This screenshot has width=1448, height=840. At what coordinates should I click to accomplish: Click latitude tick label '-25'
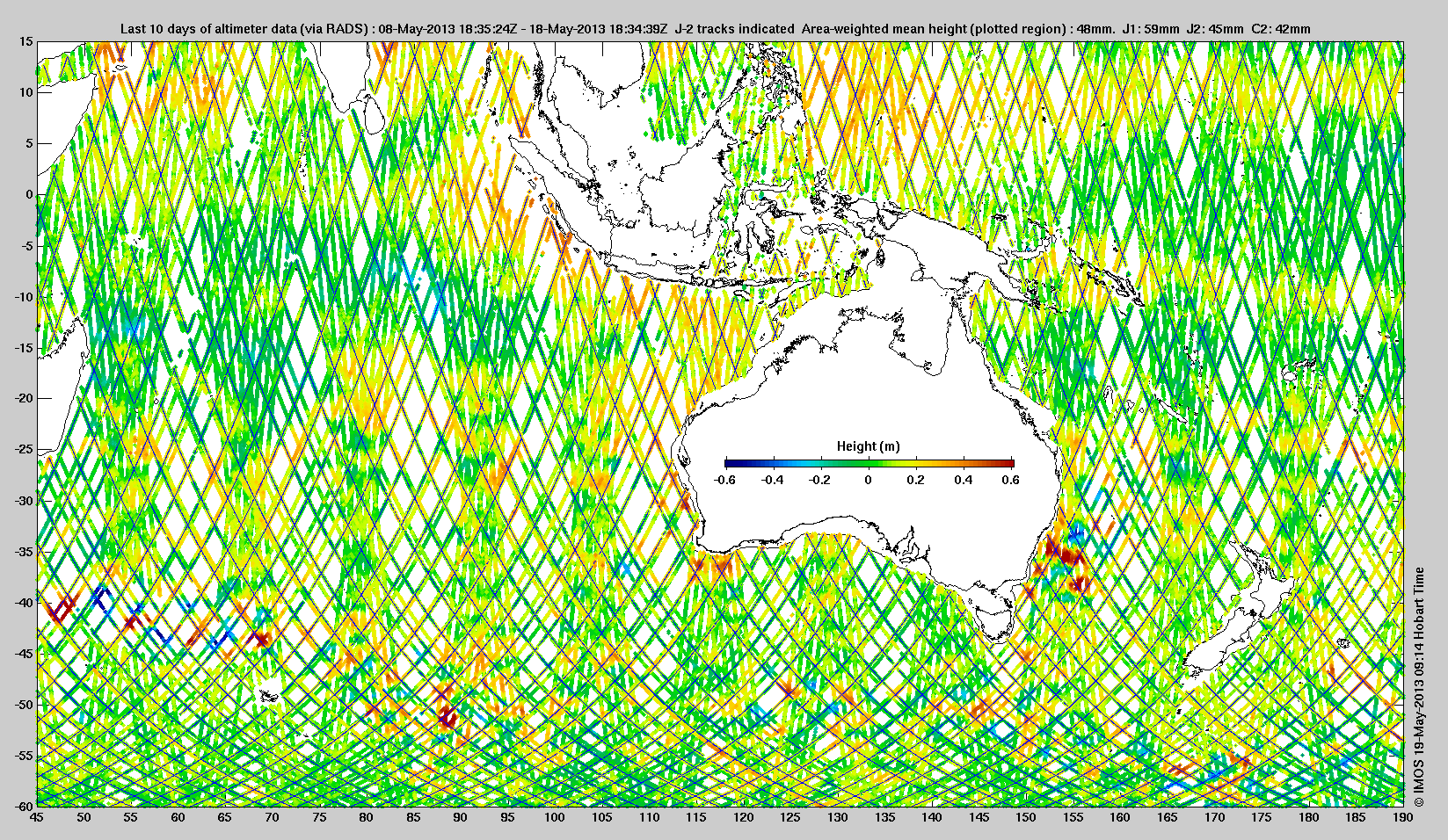(x=23, y=449)
